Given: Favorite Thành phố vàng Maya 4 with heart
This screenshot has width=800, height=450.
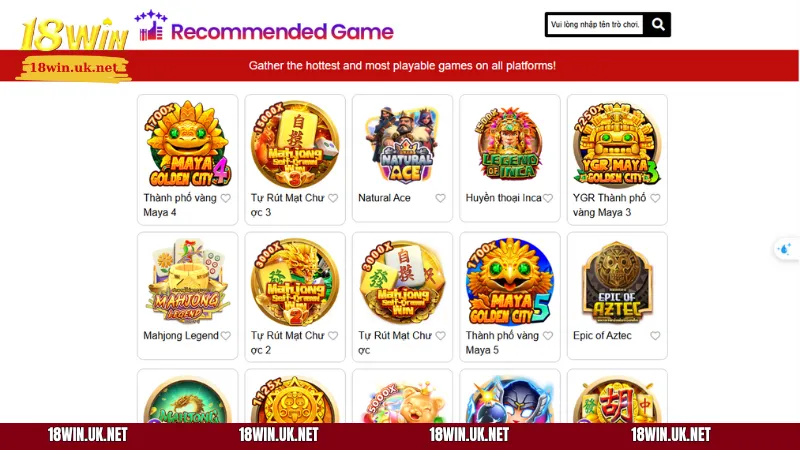Looking at the screenshot, I should [226, 198].
